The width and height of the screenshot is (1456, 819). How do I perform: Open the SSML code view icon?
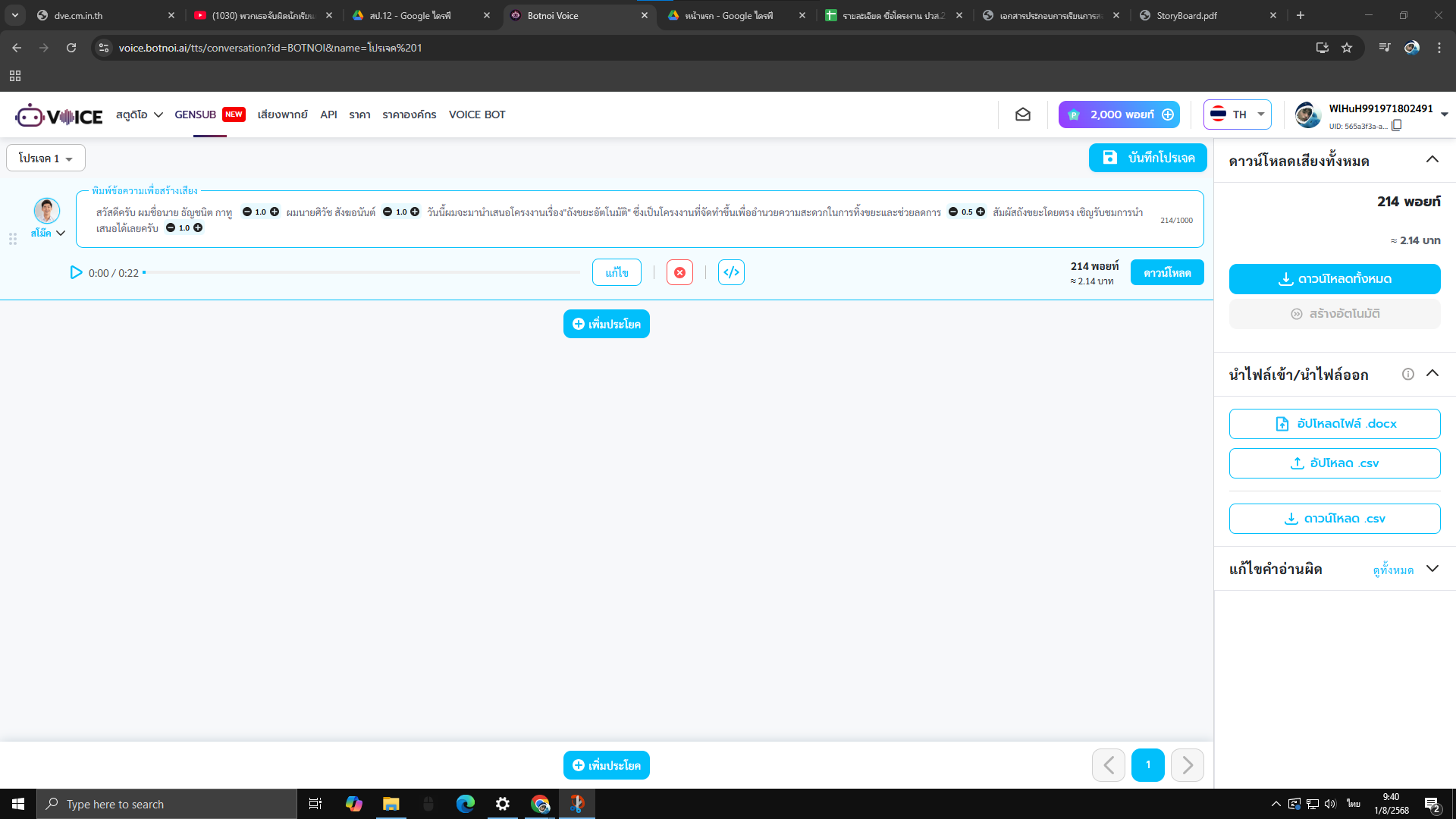pos(731,272)
